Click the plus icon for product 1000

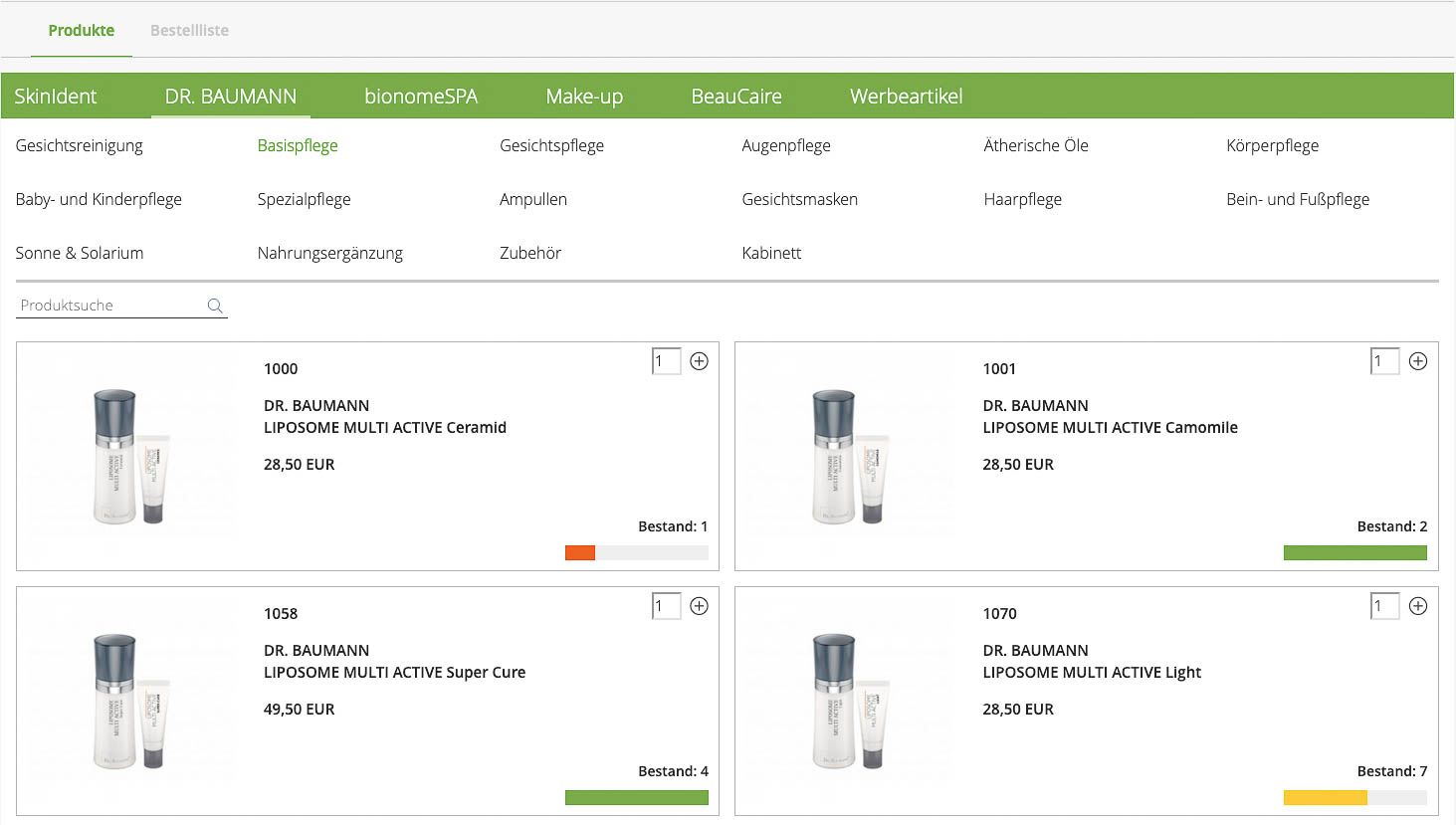(700, 361)
